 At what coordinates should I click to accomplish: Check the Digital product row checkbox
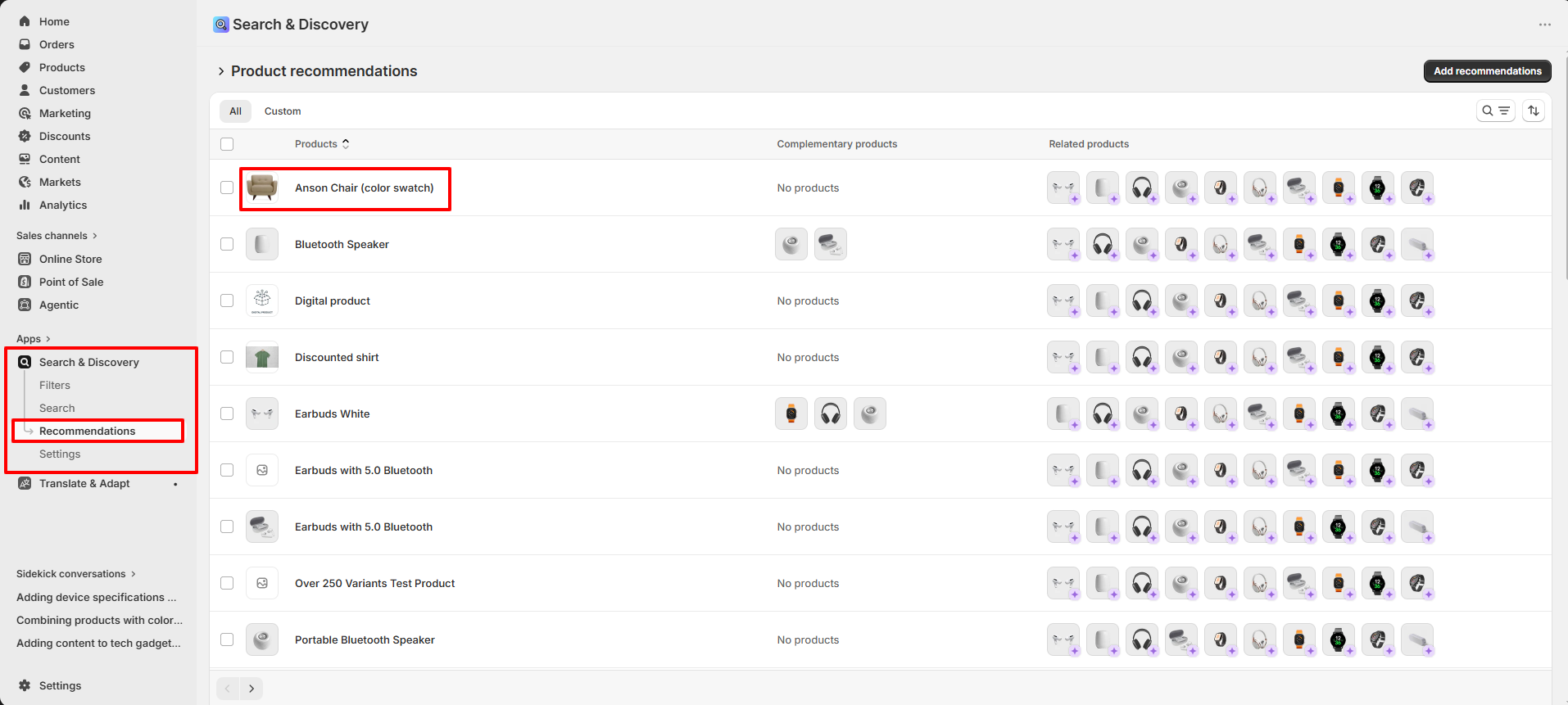click(227, 301)
